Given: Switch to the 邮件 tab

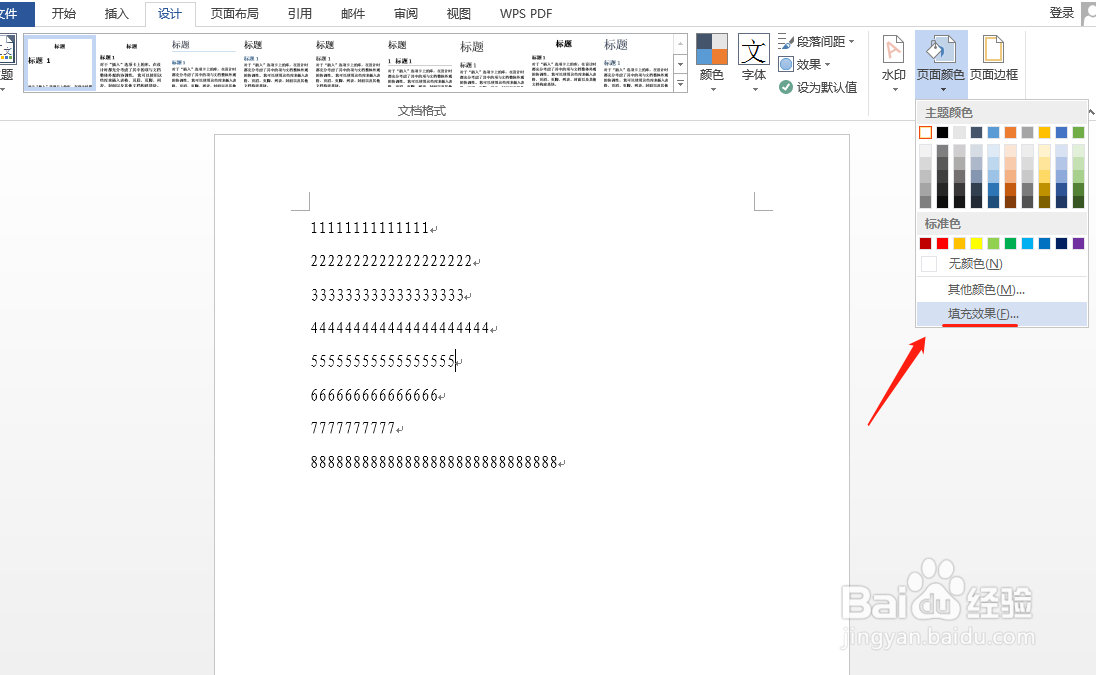Looking at the screenshot, I should coord(353,13).
